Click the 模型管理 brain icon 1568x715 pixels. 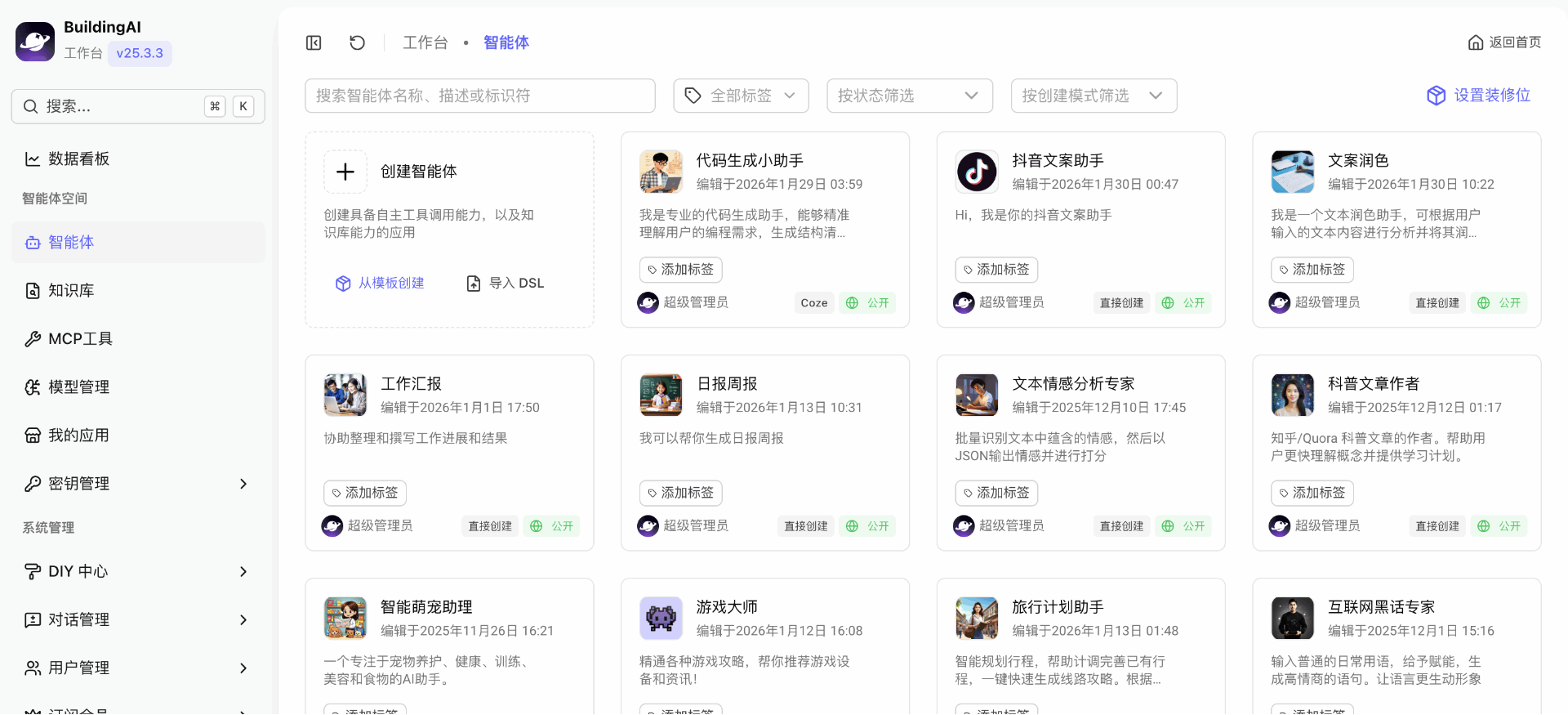pos(33,387)
